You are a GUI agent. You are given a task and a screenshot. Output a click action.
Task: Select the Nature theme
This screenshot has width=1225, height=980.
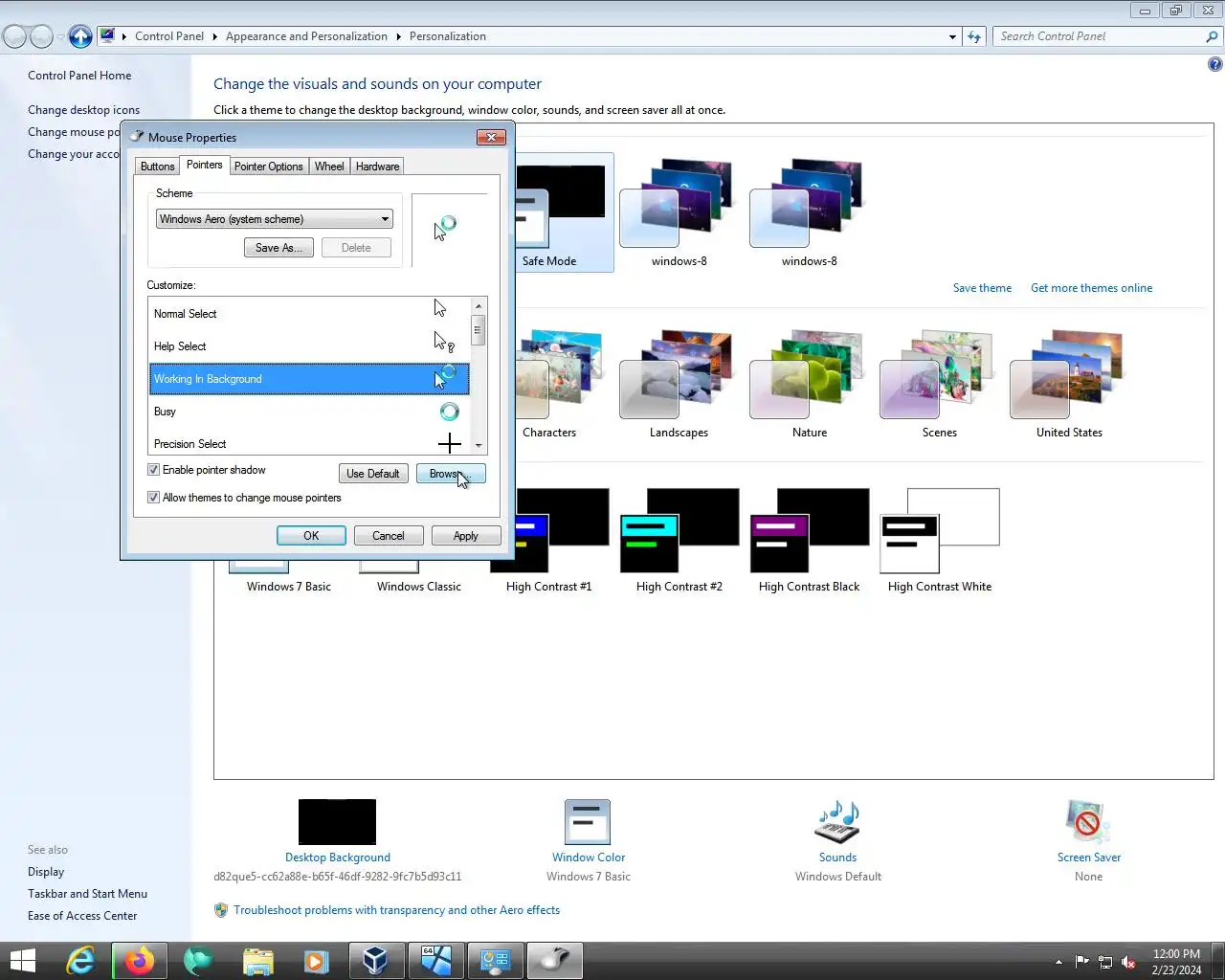click(810, 385)
